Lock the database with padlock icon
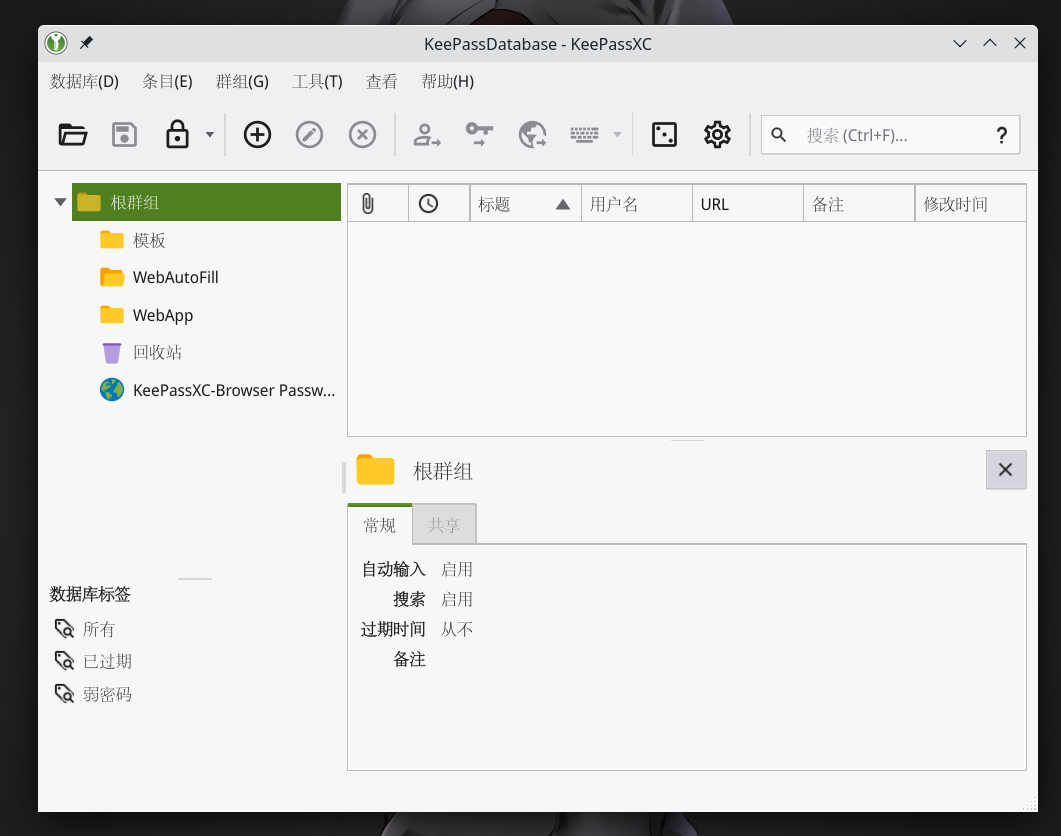The width and height of the screenshot is (1061, 836). point(177,134)
